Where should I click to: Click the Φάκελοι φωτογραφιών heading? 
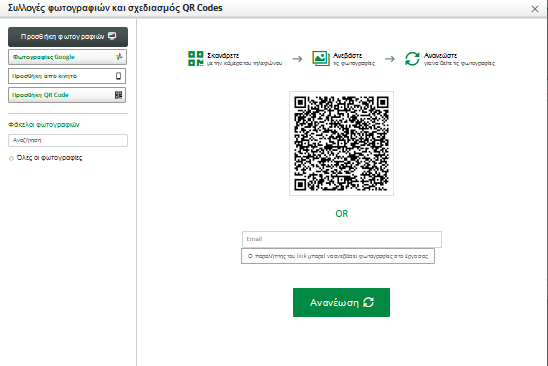pyautogui.click(x=44, y=124)
